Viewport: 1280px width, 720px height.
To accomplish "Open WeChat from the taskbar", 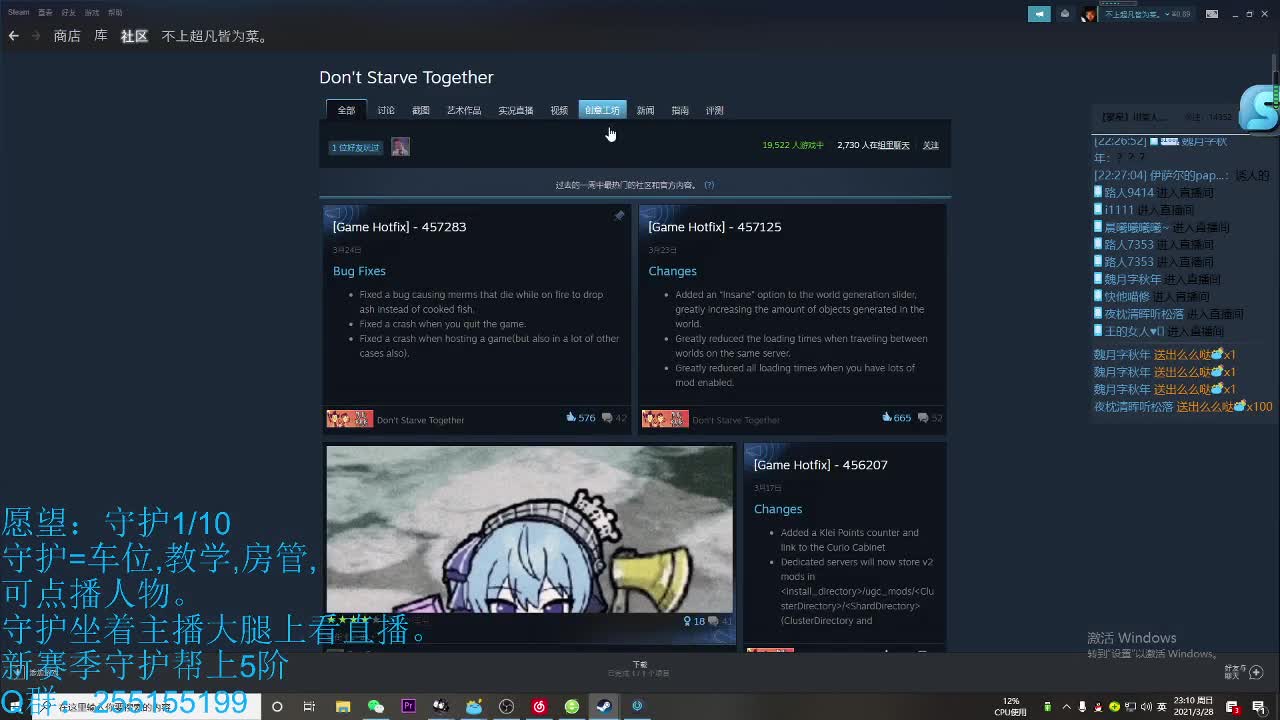I will pyautogui.click(x=376, y=707).
